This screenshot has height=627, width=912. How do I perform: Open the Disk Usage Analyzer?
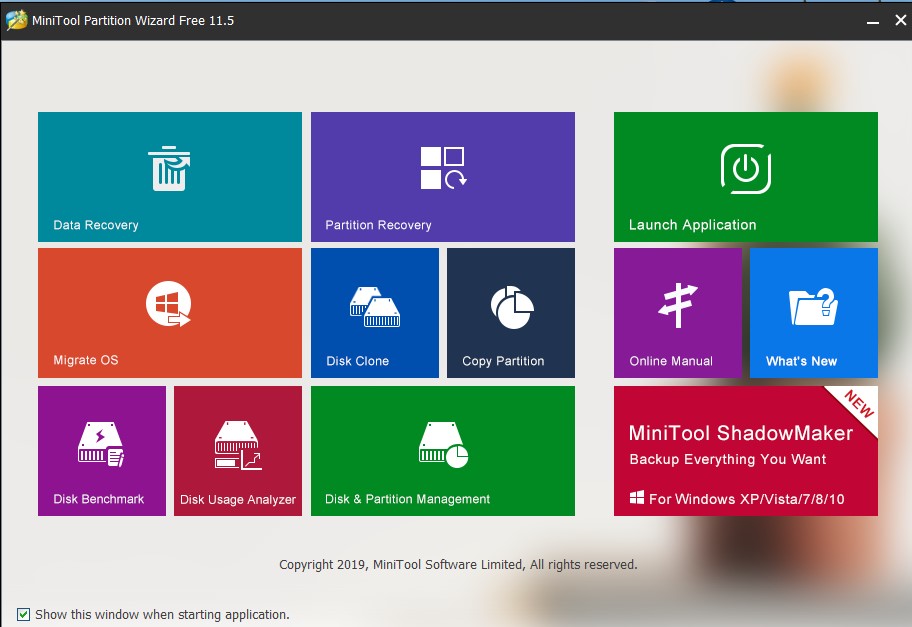[x=237, y=450]
